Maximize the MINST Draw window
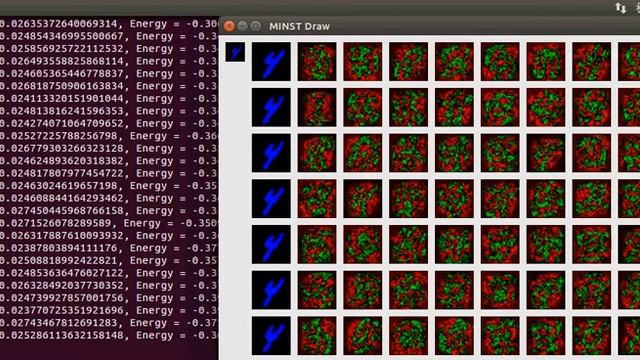Screen dimensions: 640x360 pyautogui.click(x=256, y=26)
